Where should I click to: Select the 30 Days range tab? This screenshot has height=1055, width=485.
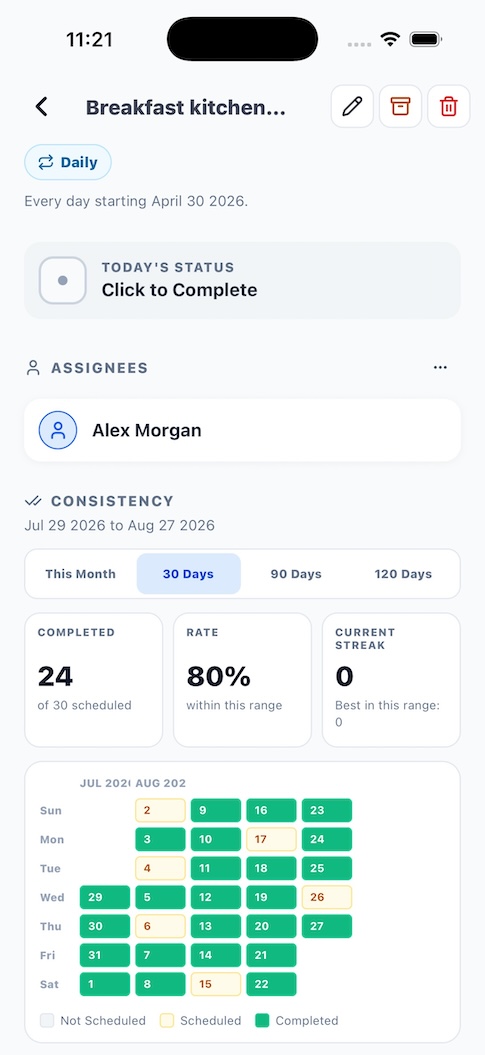(188, 574)
